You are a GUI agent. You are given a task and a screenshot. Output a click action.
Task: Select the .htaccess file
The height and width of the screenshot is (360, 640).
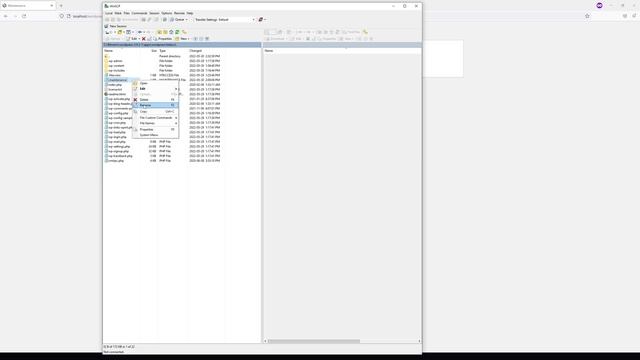114,75
